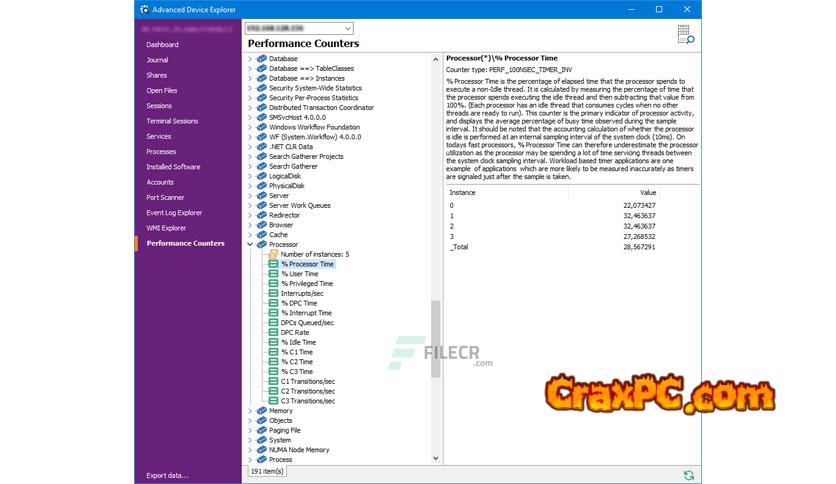Select SMSvcHost 4.0.0.0 item
Viewport: 836px width, 484px height.
click(x=297, y=117)
